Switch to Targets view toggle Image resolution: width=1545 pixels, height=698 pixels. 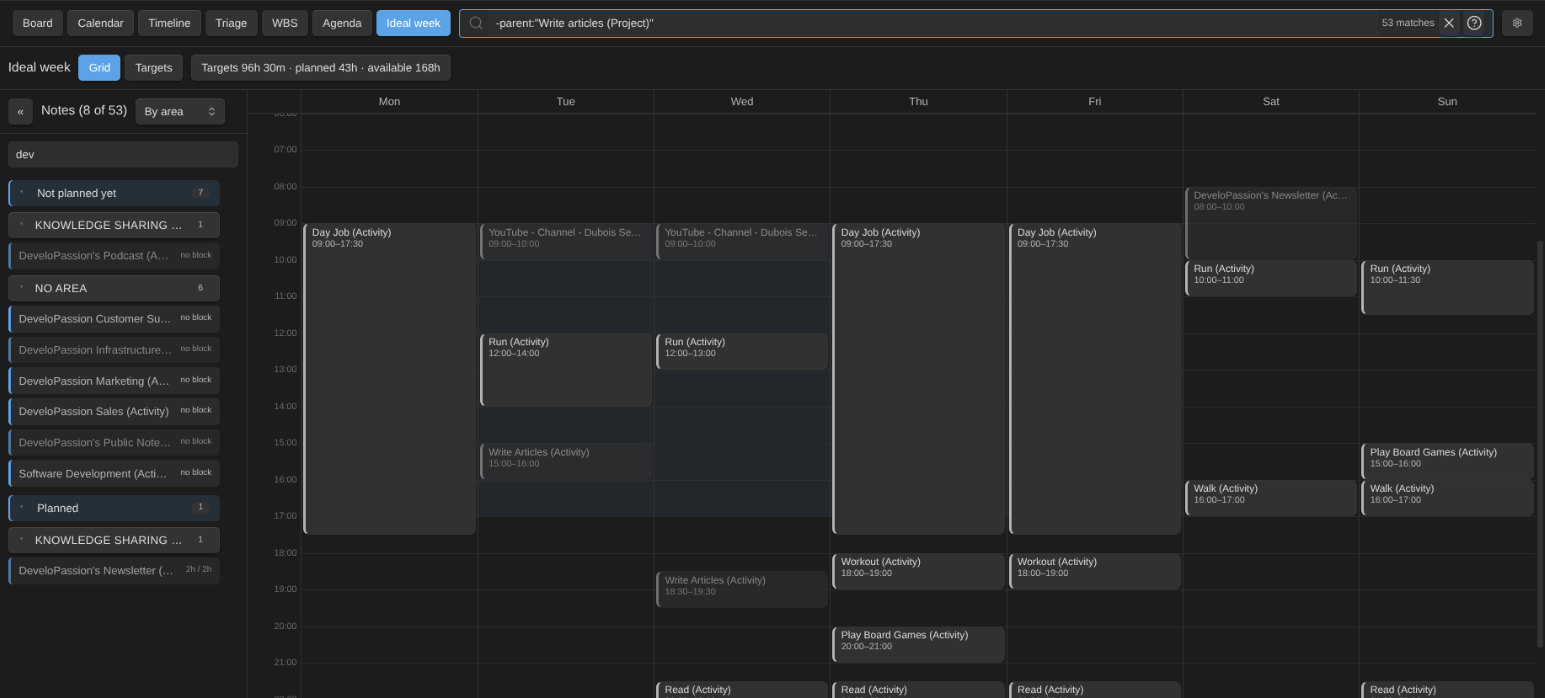point(154,67)
